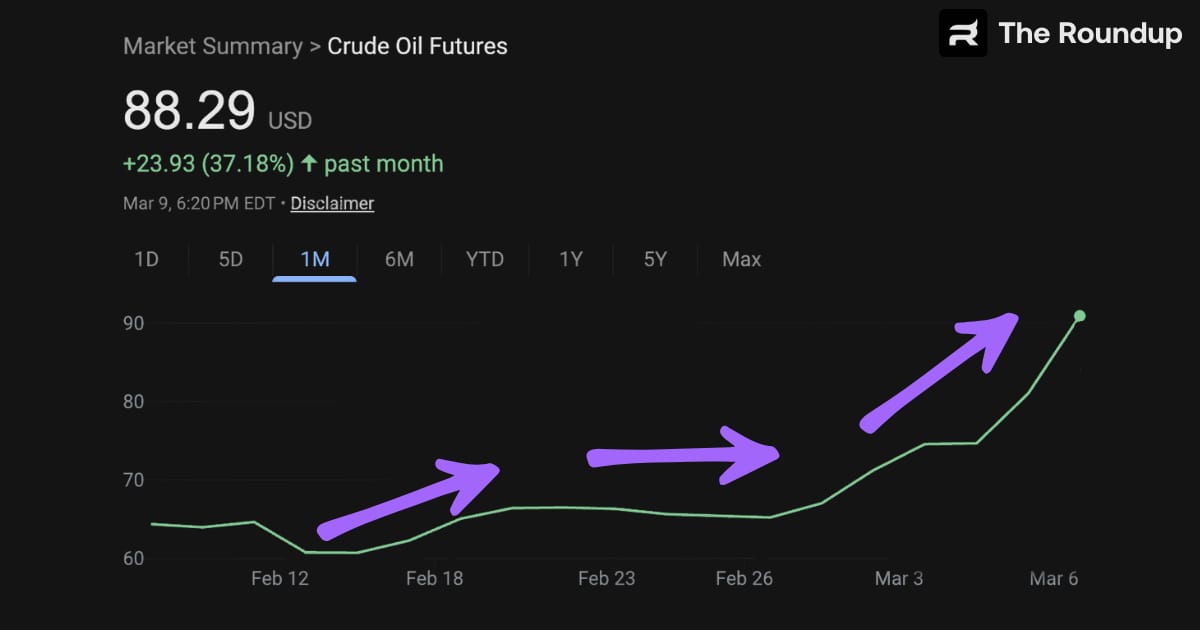Select the Max time range
Screen dimensions: 1200x630
point(741,259)
